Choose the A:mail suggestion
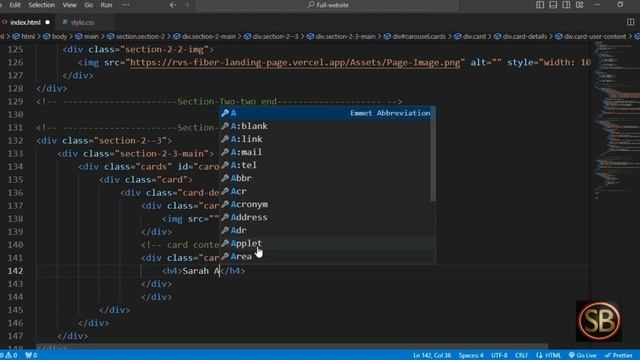This screenshot has width=640, height=360. click(x=326, y=152)
